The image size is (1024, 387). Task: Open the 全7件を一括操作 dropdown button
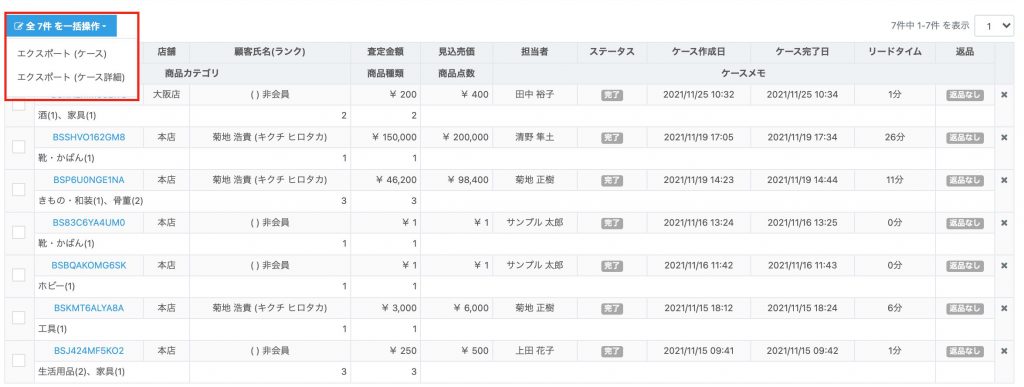[61, 26]
